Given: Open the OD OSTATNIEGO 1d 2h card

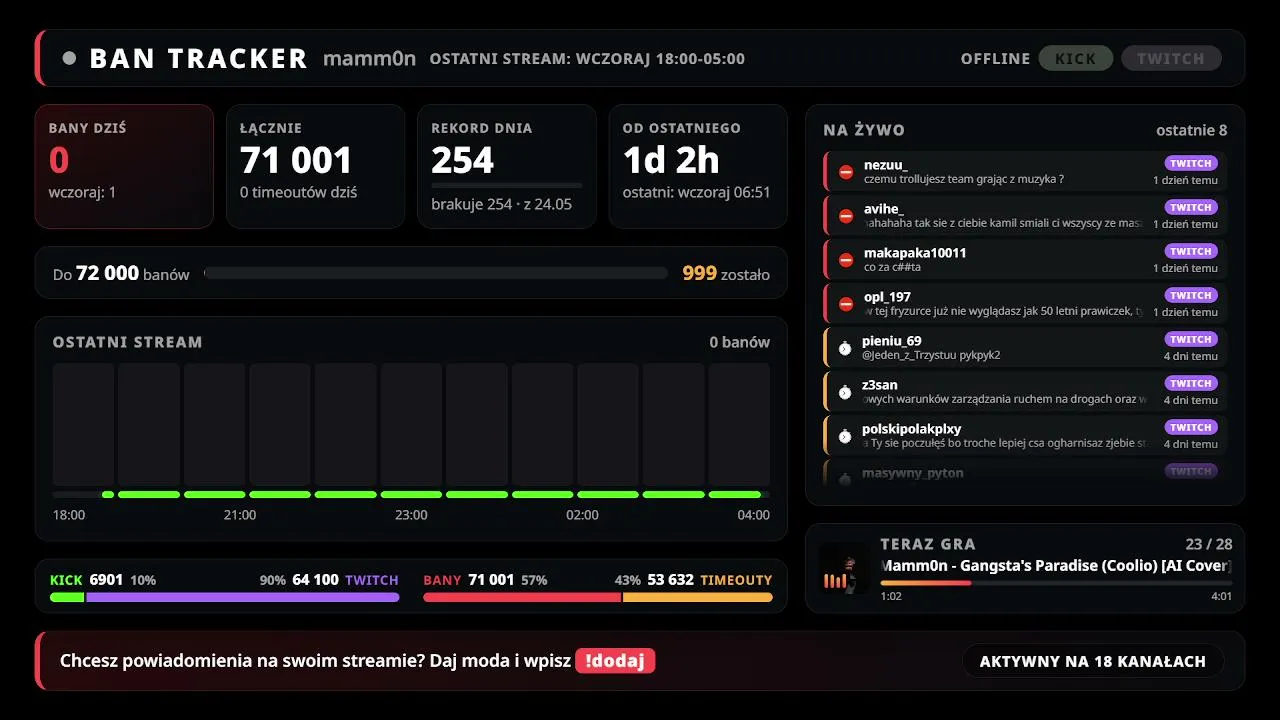Looking at the screenshot, I should (698, 167).
